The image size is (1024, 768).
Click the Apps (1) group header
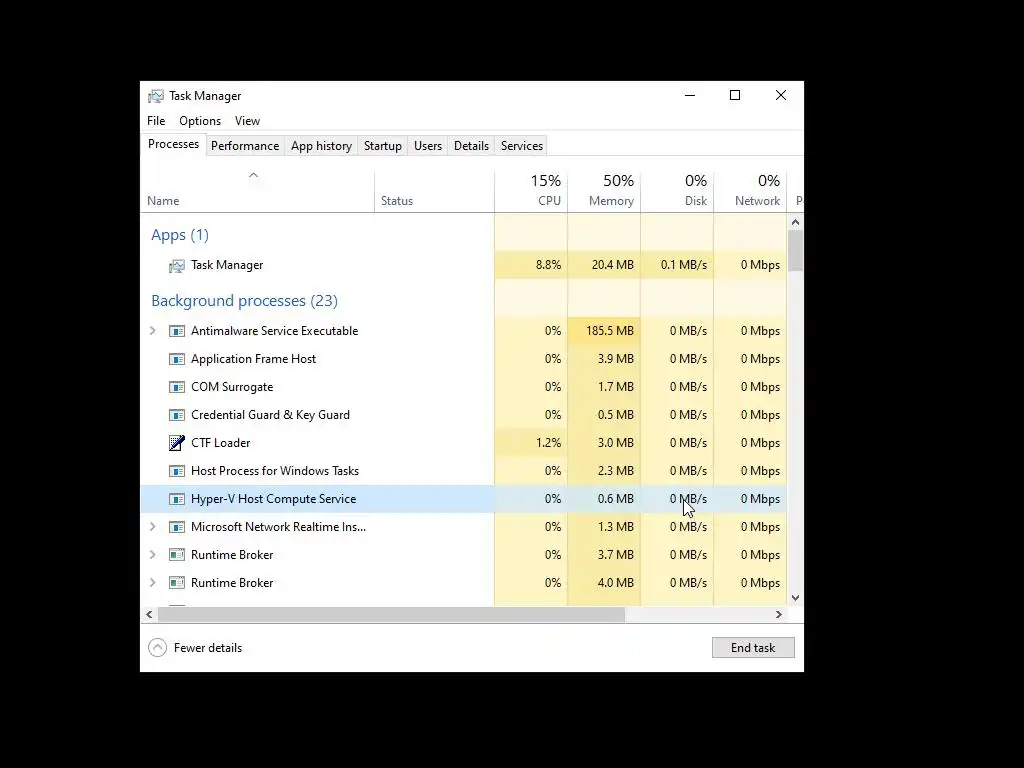coord(180,235)
